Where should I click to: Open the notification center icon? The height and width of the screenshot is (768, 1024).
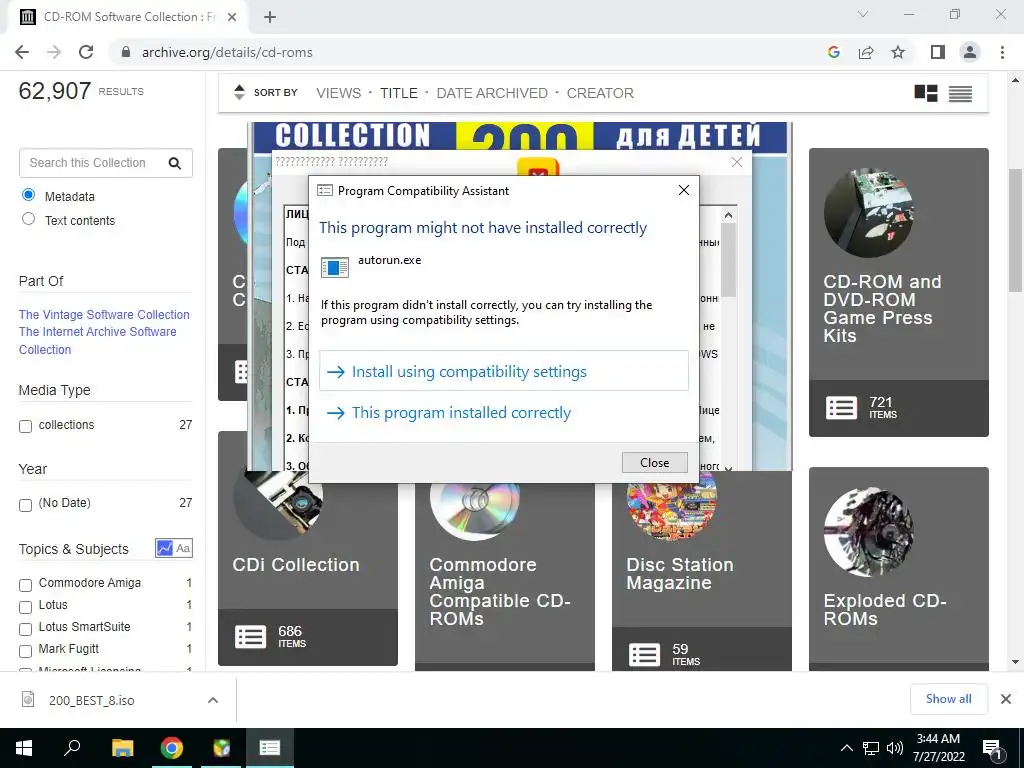pos(991,749)
